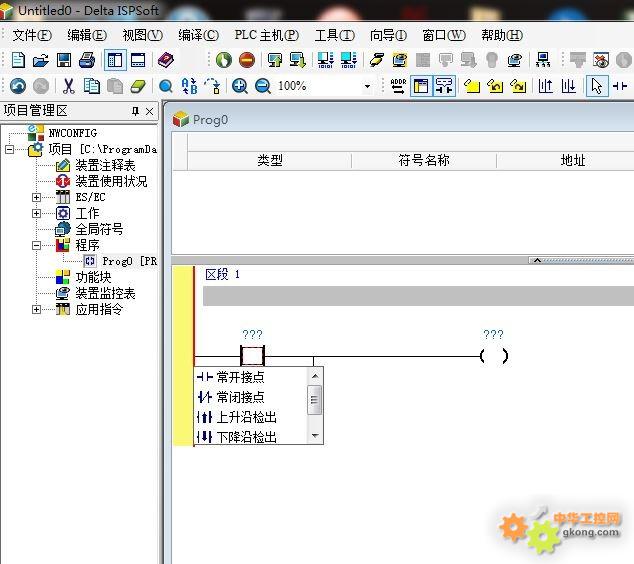
Task: Zoom out on the ladder diagram
Action: click(x=263, y=86)
